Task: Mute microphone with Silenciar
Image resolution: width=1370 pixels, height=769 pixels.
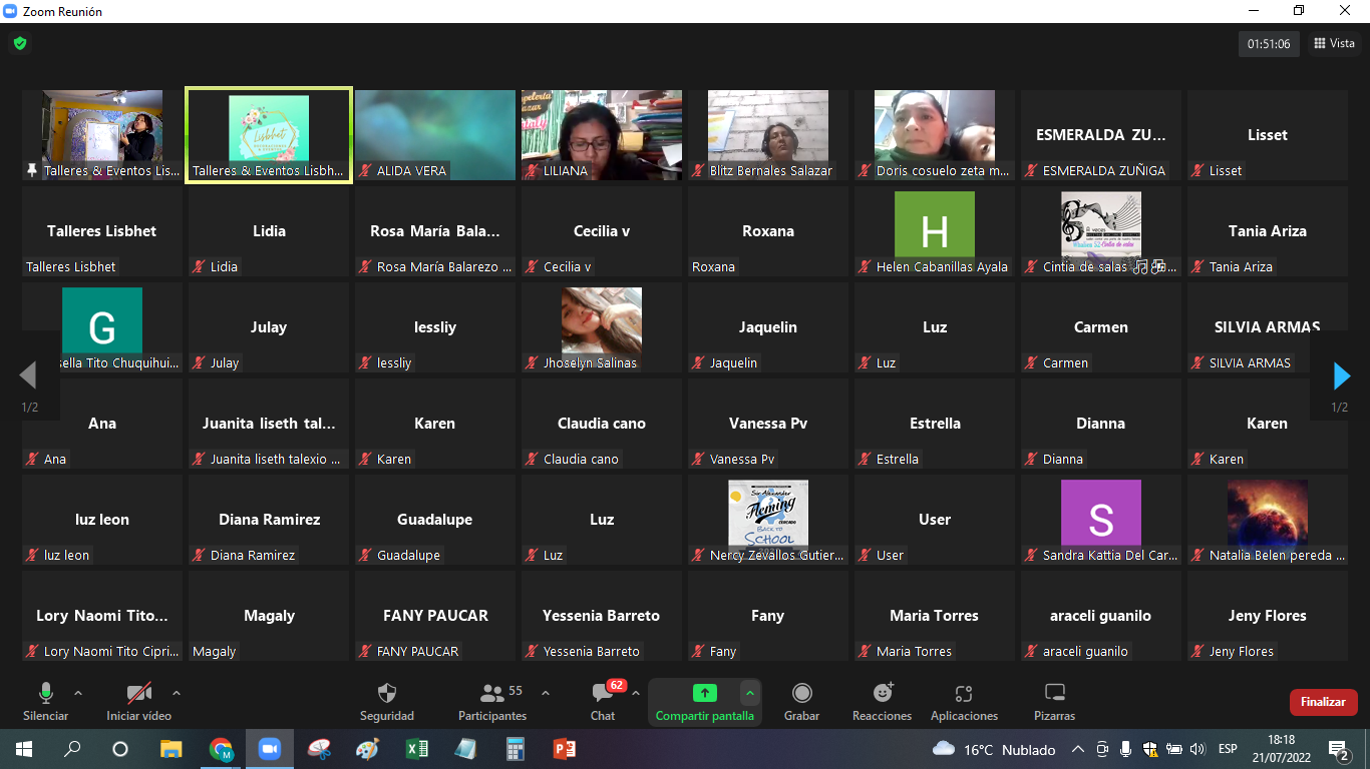Action: [46, 701]
